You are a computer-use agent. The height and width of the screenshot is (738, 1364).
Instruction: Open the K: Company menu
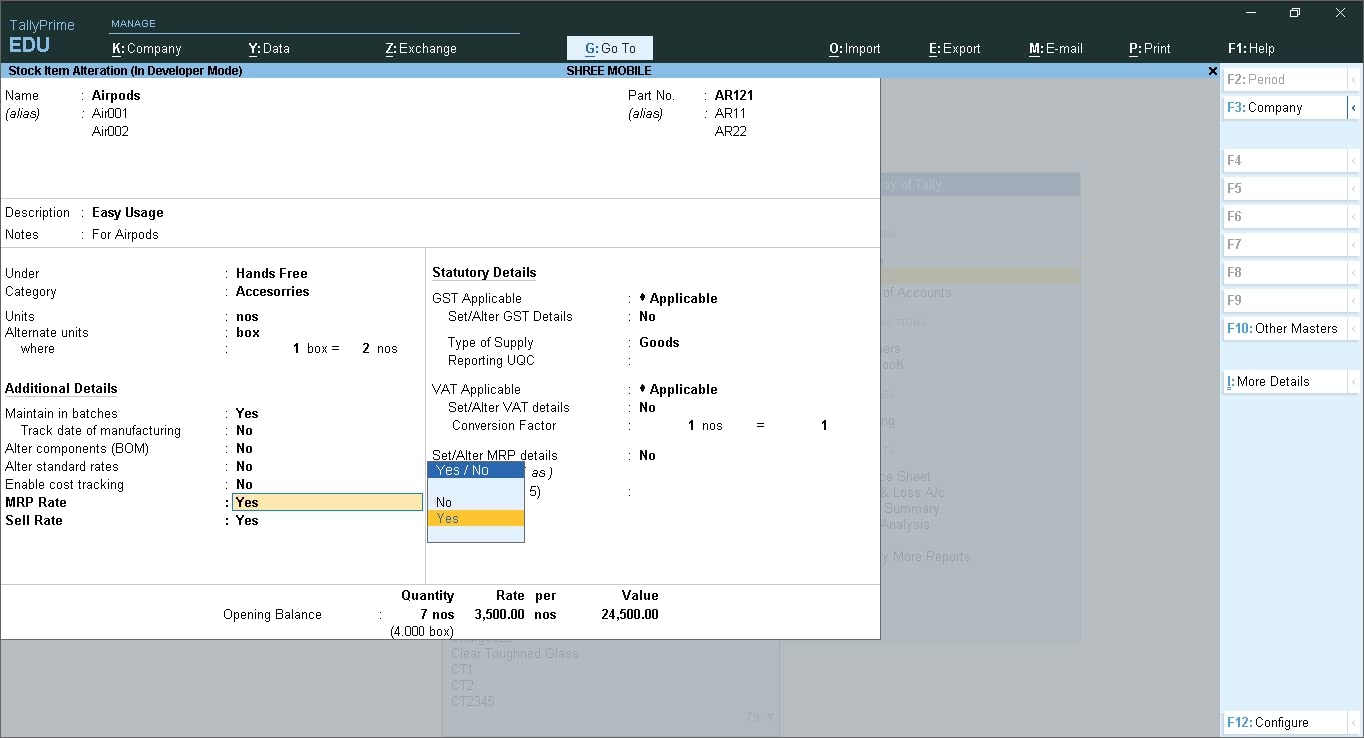pos(146,47)
